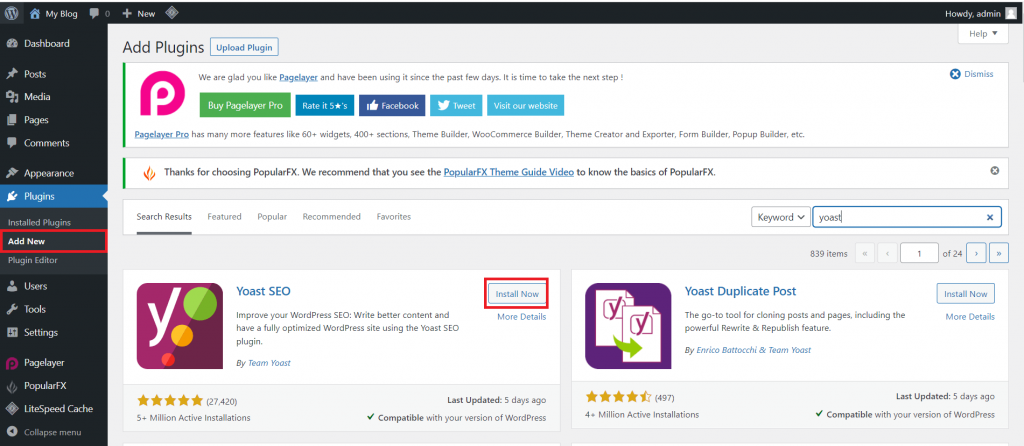Click the Facebook thumbs-up button
Viewport: 1024px width, 446px height.
392,105
